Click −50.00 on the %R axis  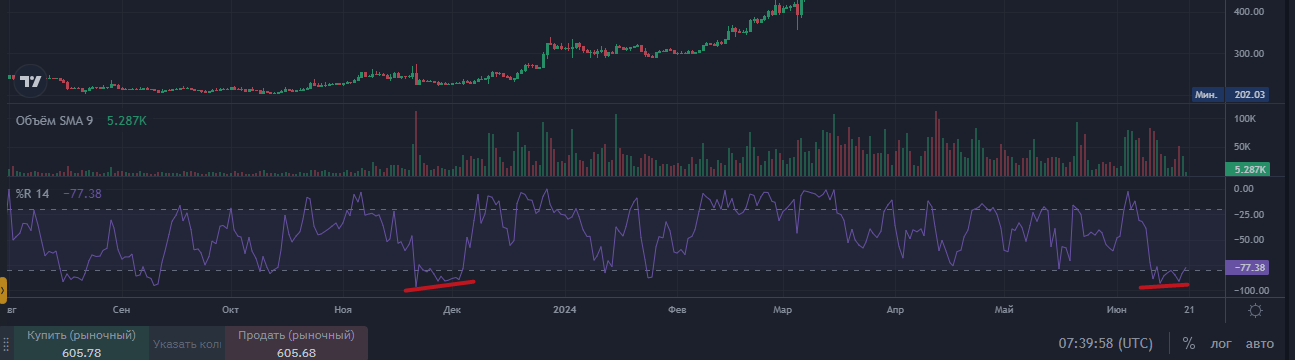click(1250, 240)
